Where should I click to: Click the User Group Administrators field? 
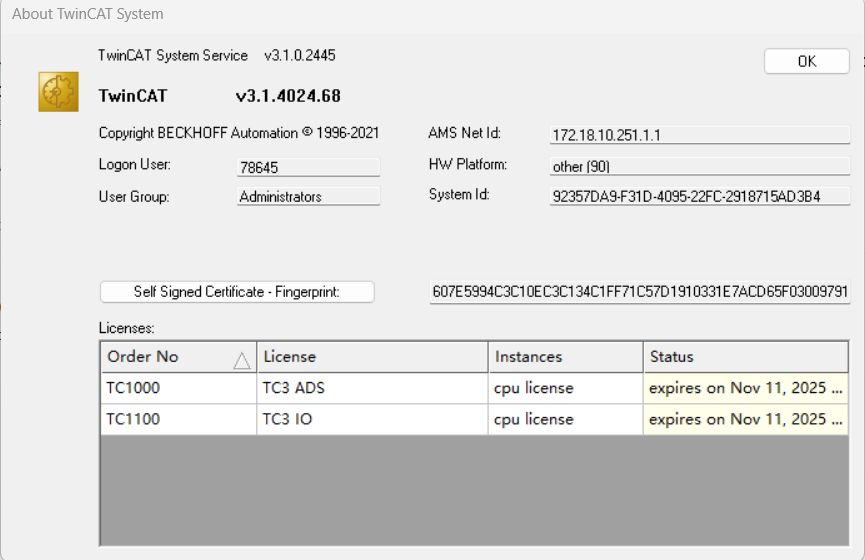(308, 197)
